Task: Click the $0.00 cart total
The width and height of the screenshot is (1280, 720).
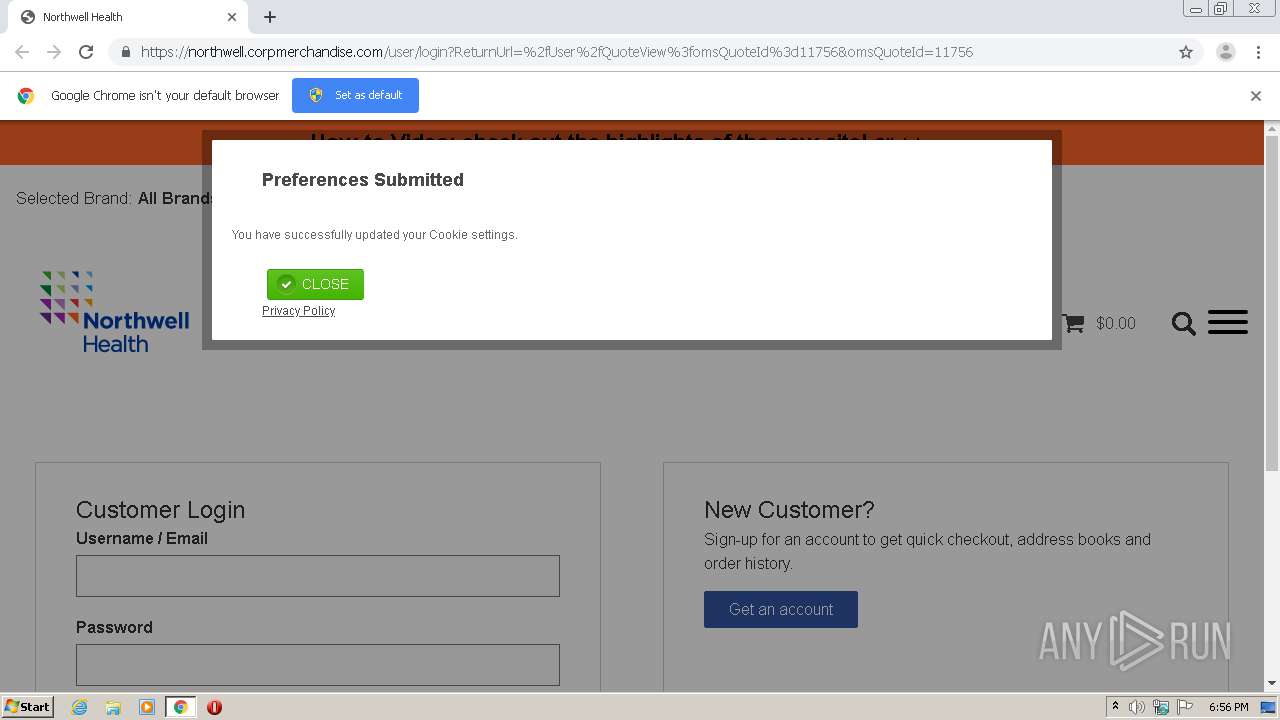Action: pyautogui.click(x=1116, y=323)
